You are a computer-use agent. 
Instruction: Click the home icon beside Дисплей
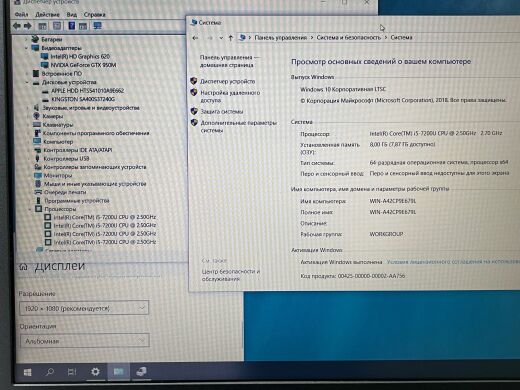pyautogui.click(x=23, y=267)
